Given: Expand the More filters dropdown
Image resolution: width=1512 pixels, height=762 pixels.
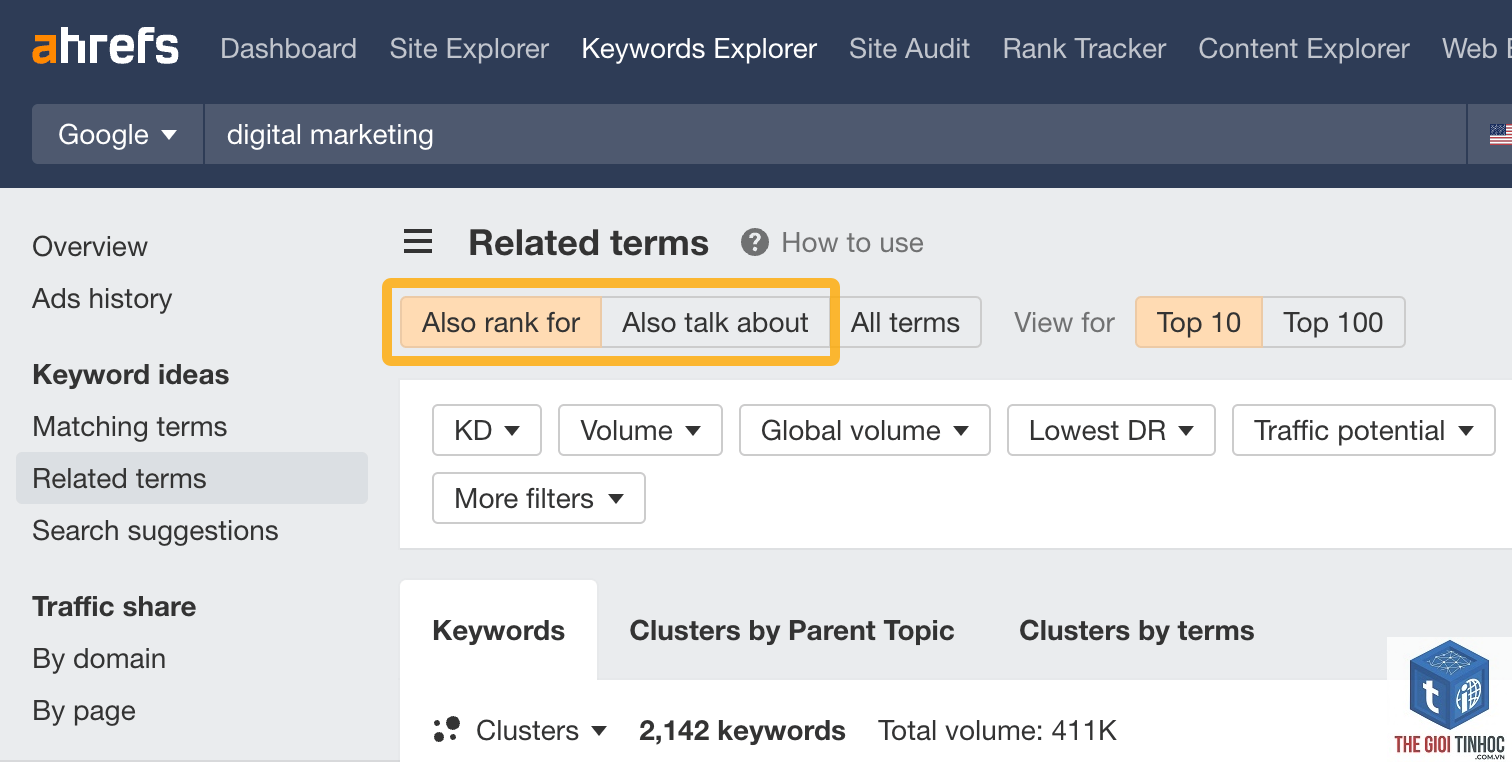Looking at the screenshot, I should 539,498.
